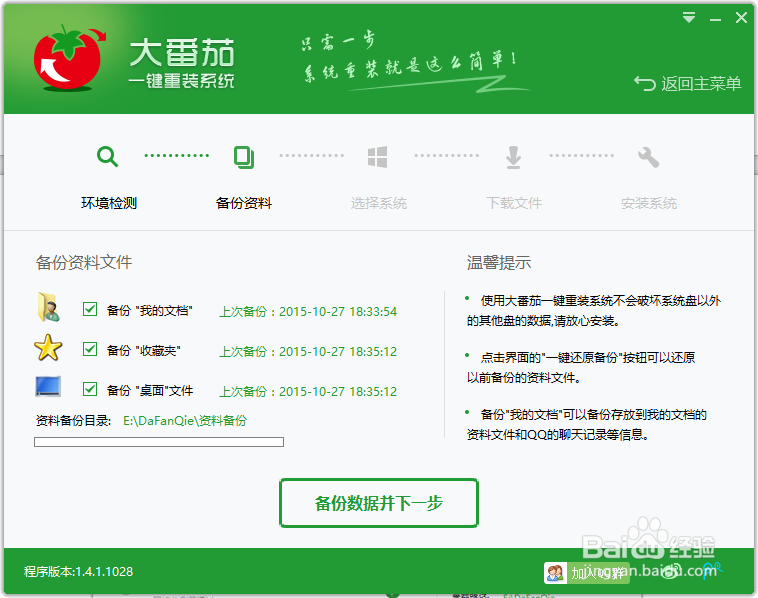Click the My Documents folder icon
Screen dimensions: 758x598
point(48,307)
